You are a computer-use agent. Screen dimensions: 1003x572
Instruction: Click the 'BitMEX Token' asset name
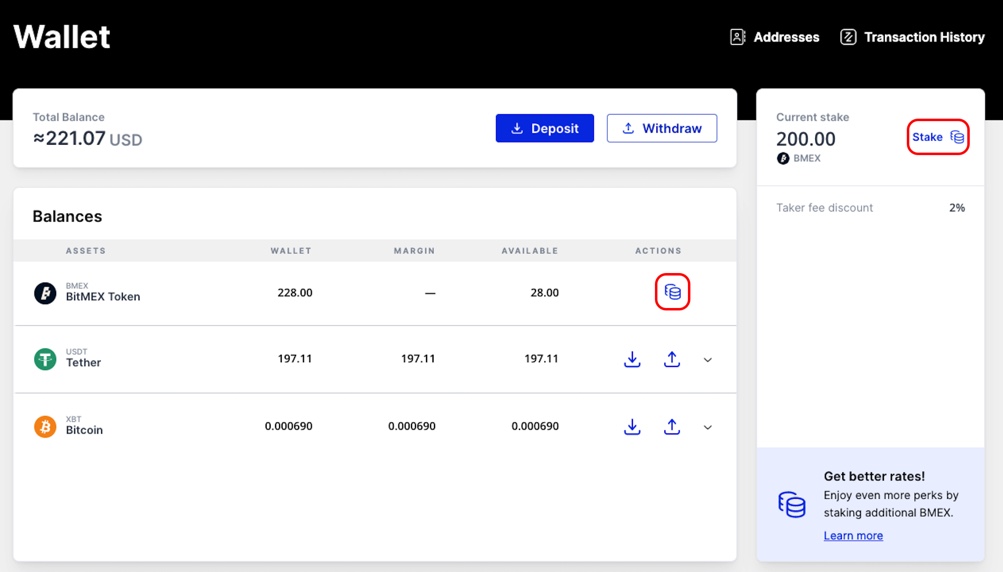click(103, 296)
